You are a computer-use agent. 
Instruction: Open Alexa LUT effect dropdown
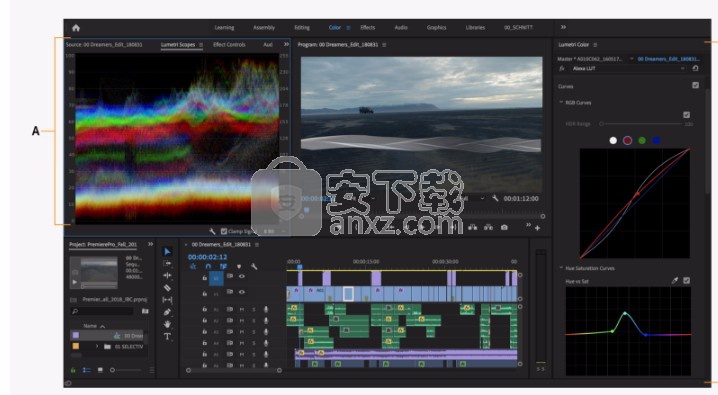point(629,68)
